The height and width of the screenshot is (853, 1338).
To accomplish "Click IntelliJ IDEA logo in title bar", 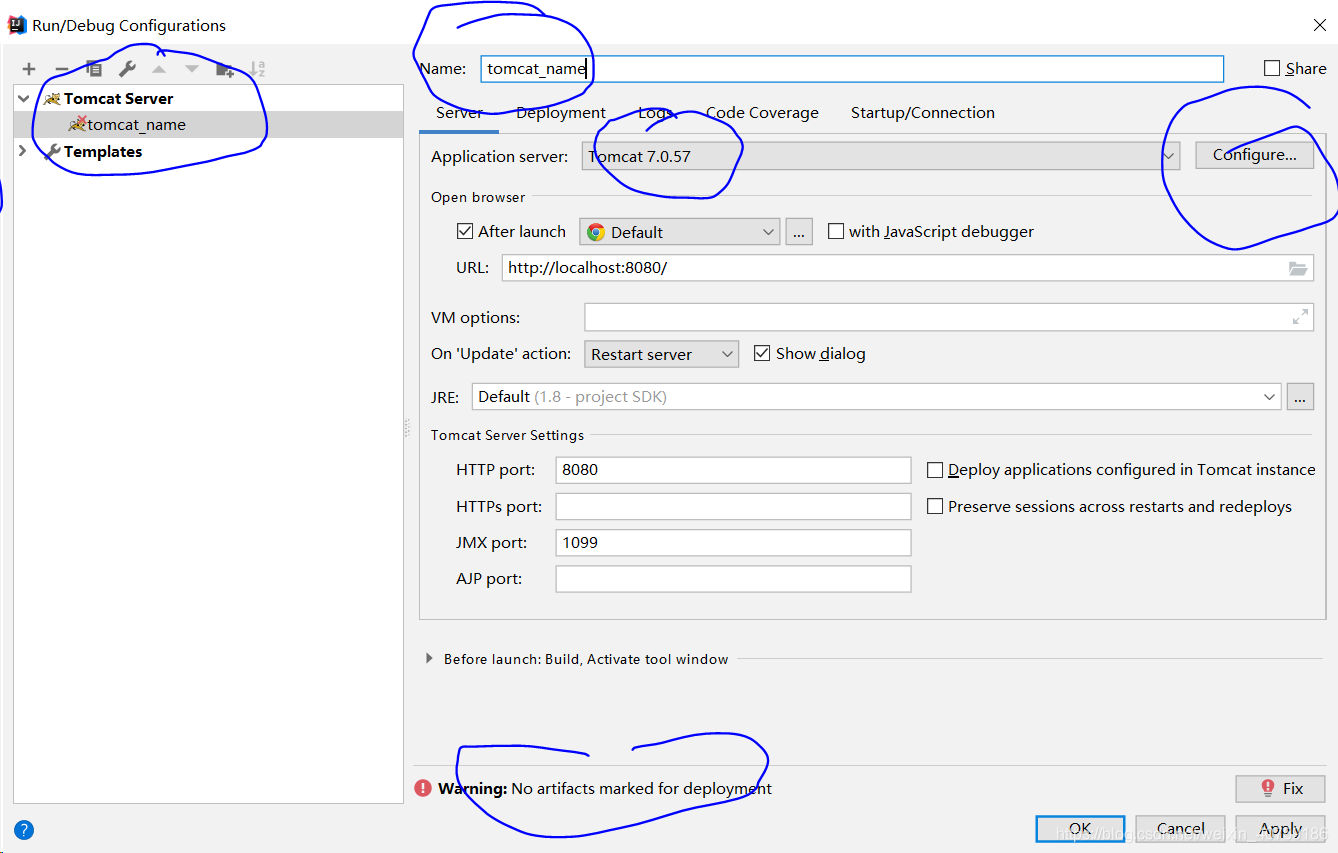I will [x=17, y=25].
